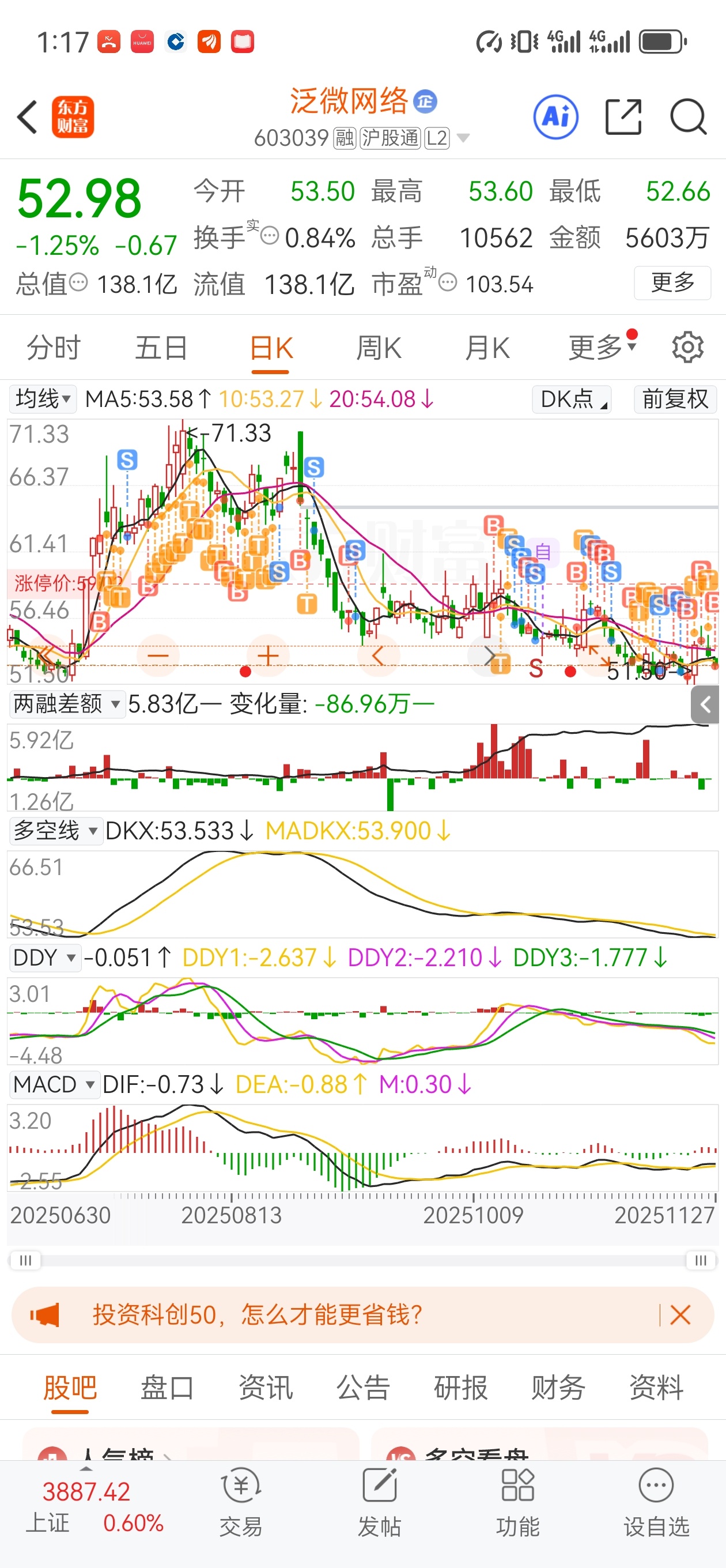Open the 东方财富 logo home
The image size is (726, 1568).
coord(73,117)
